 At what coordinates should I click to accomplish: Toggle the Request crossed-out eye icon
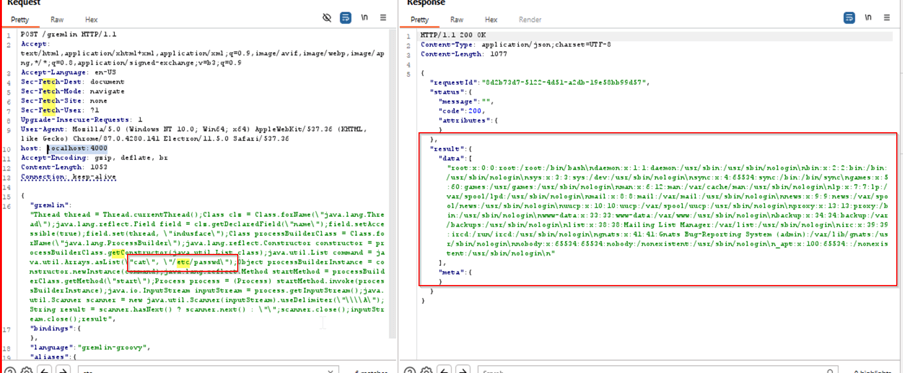(x=327, y=18)
